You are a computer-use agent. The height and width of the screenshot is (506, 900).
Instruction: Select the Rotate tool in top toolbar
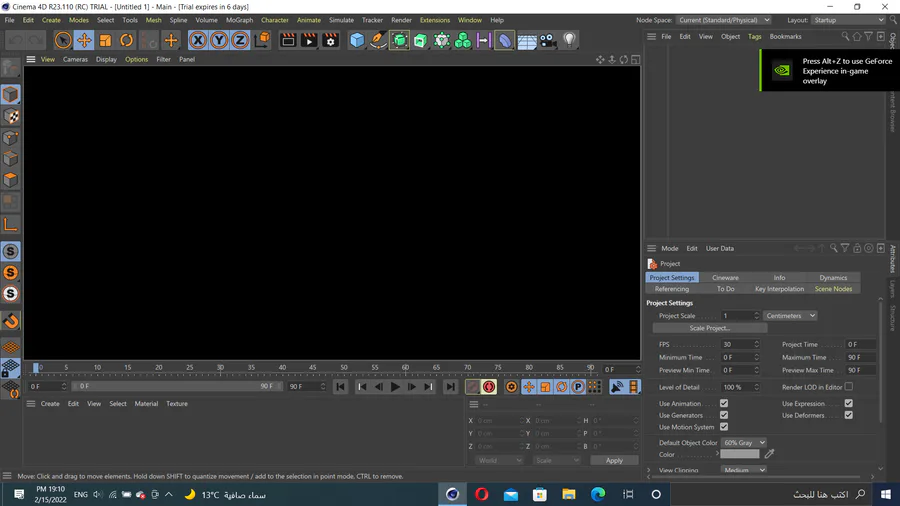coord(126,40)
